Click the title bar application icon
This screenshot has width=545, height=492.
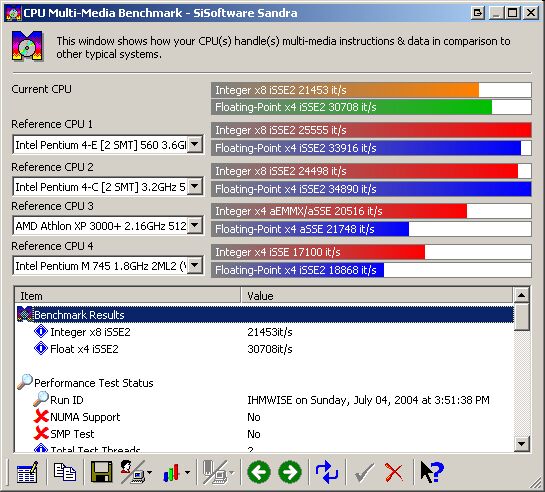pyautogui.click(x=14, y=13)
